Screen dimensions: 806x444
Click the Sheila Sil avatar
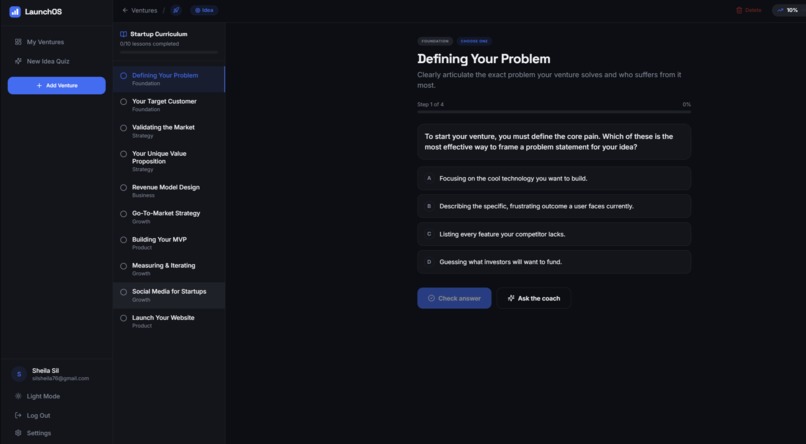pos(19,374)
